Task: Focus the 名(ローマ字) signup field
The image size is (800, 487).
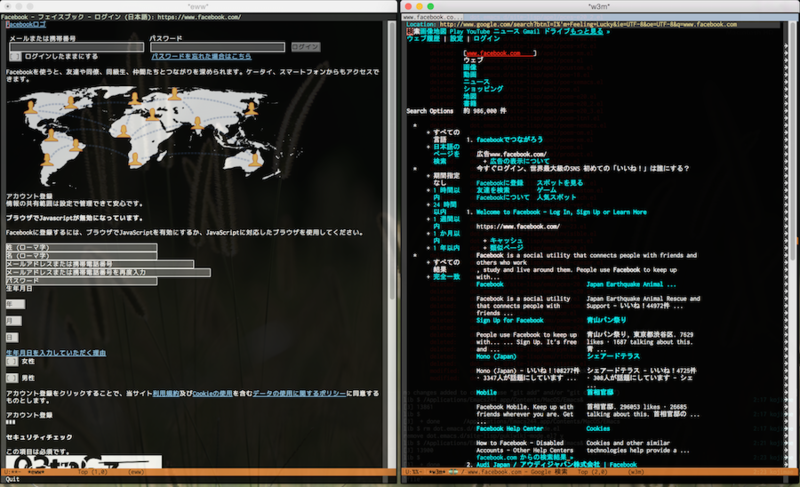Action: tap(82, 255)
